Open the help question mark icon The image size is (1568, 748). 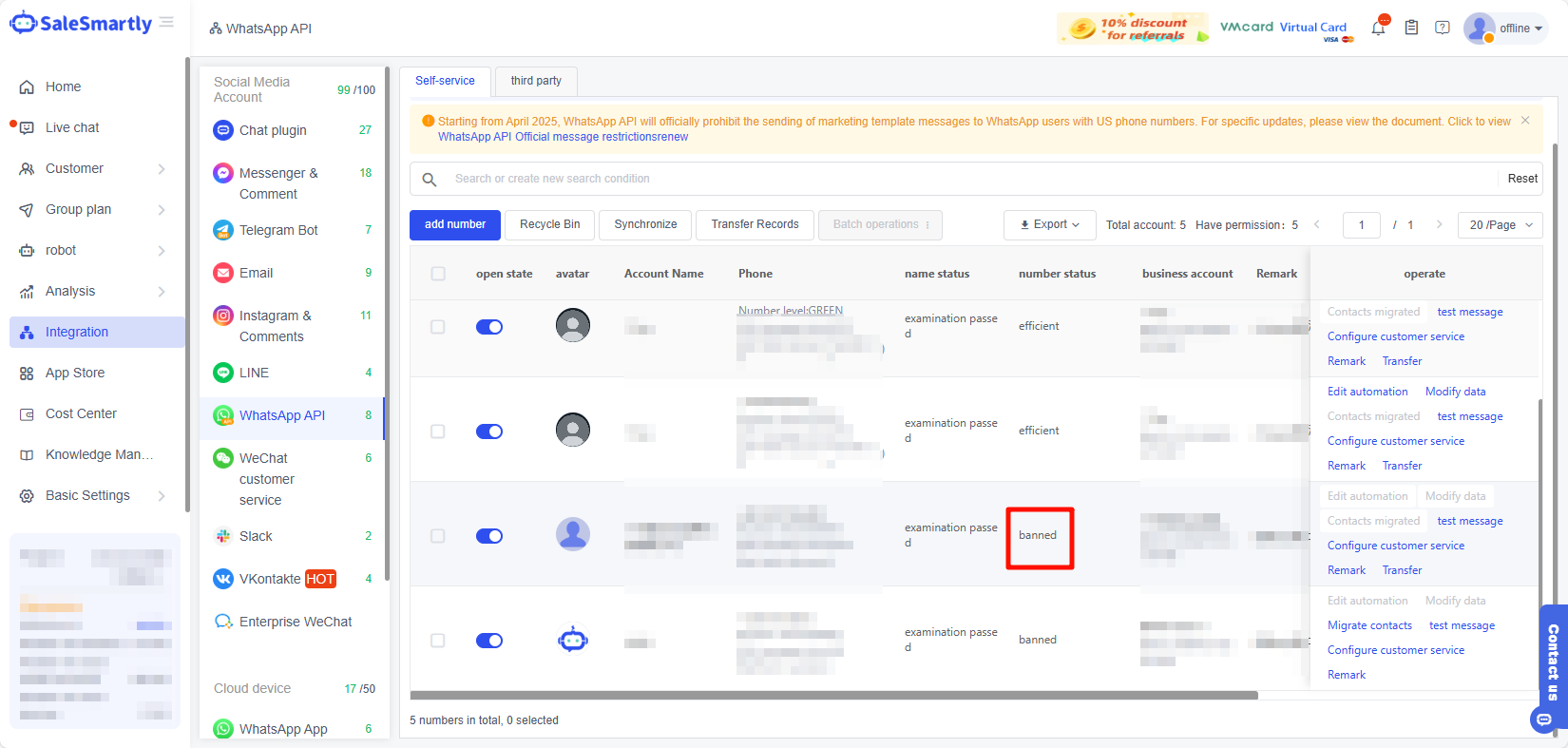[1443, 29]
